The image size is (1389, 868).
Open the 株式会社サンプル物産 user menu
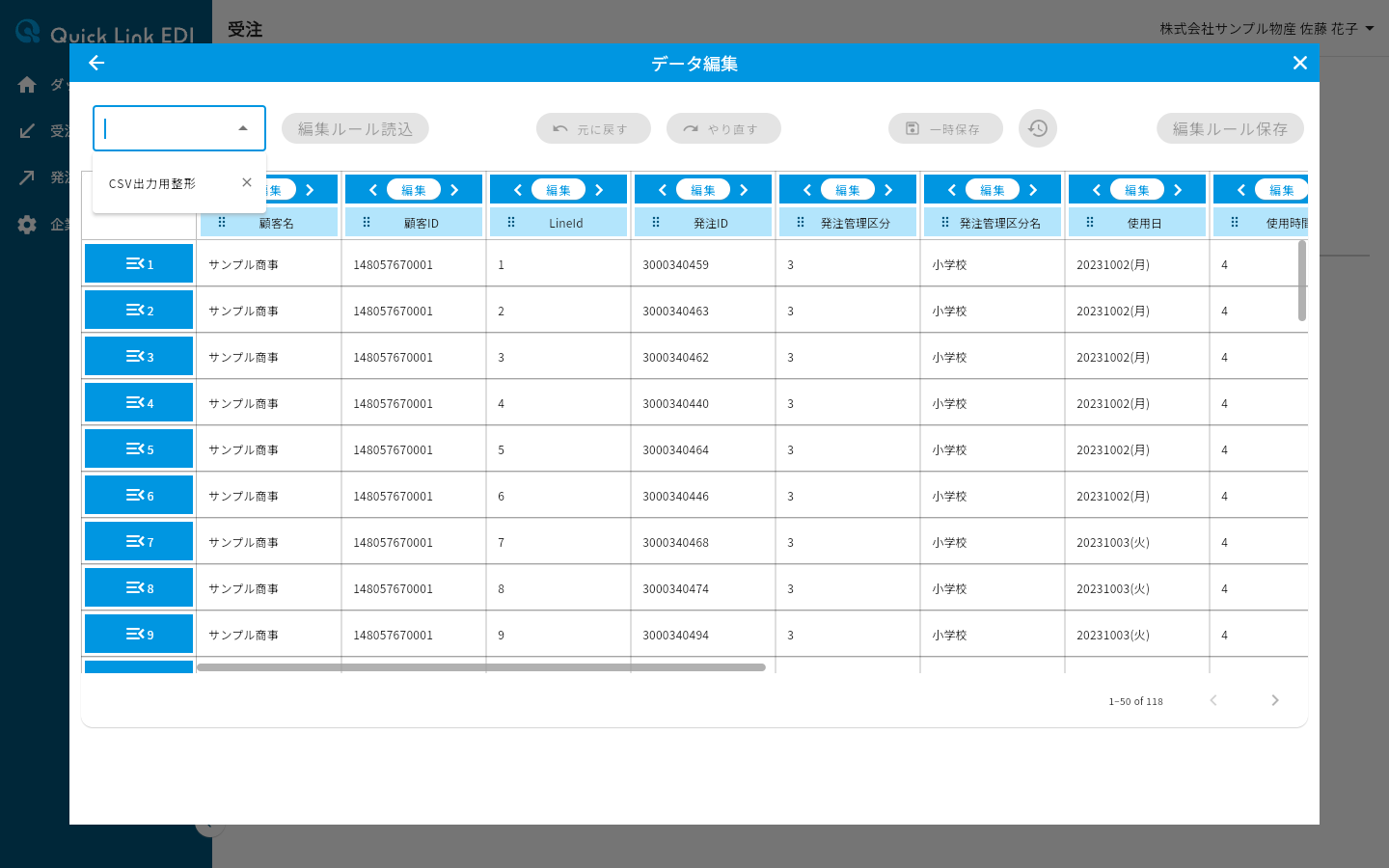(x=1266, y=29)
